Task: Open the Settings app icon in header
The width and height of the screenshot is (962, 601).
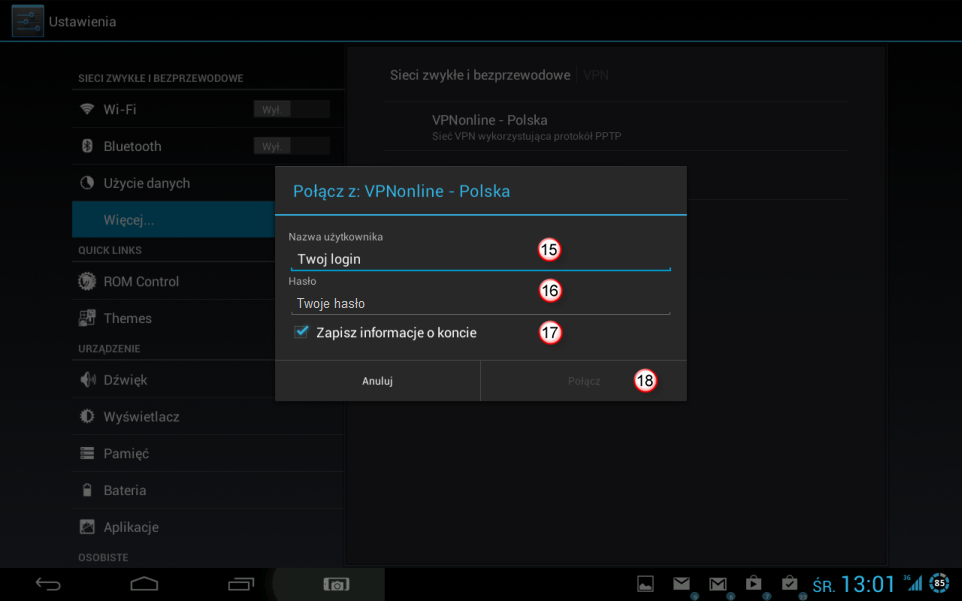Action: click(28, 21)
